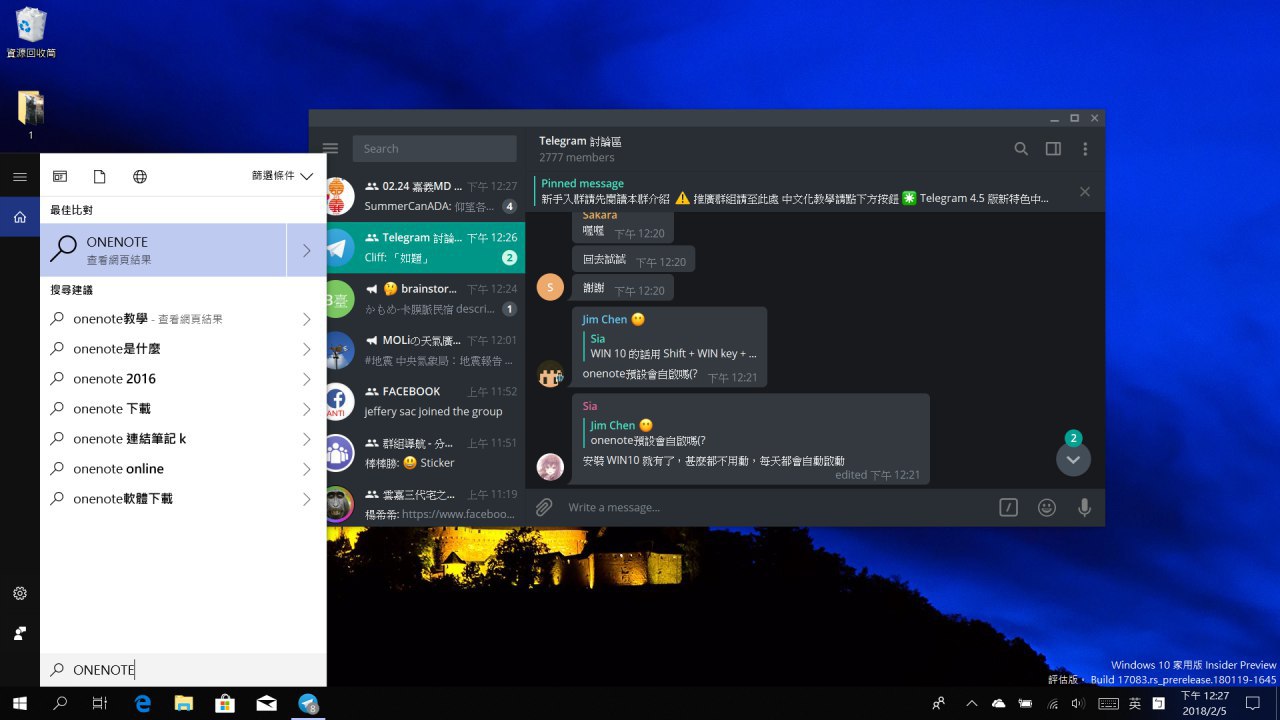Open the volume control in system tray

tap(1078, 703)
